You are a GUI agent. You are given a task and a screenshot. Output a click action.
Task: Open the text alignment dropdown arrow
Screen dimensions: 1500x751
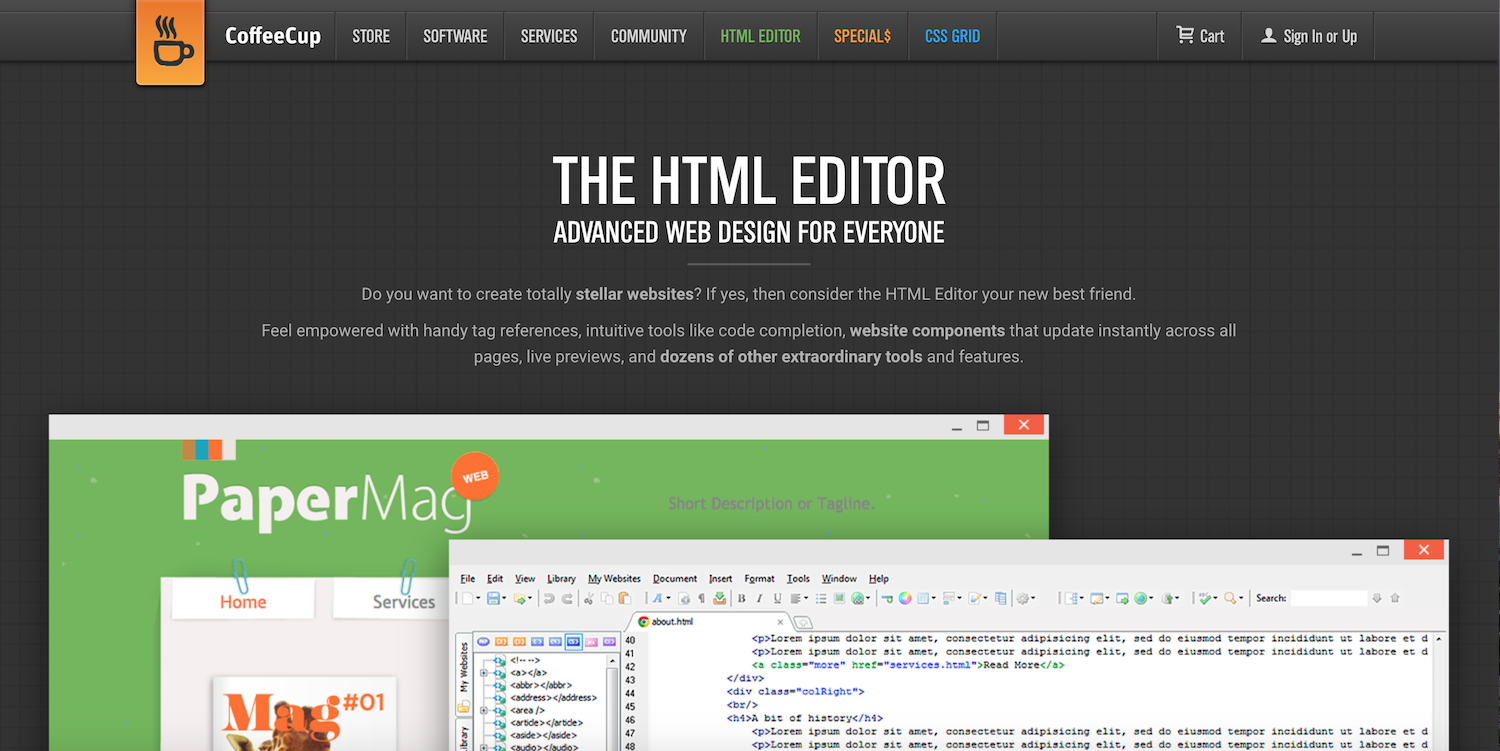pos(806,598)
